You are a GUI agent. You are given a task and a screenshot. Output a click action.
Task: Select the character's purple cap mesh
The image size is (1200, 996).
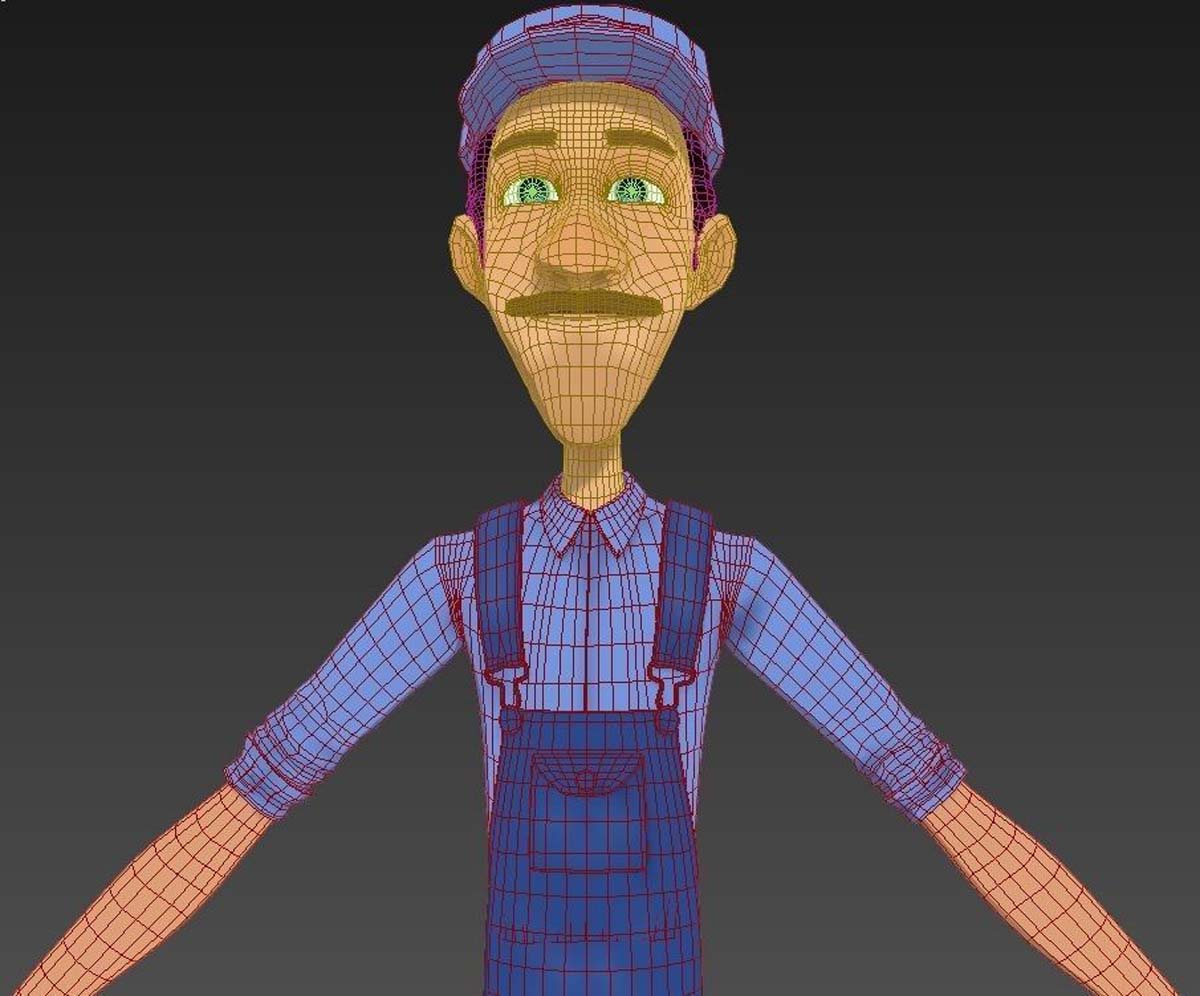tap(590, 70)
